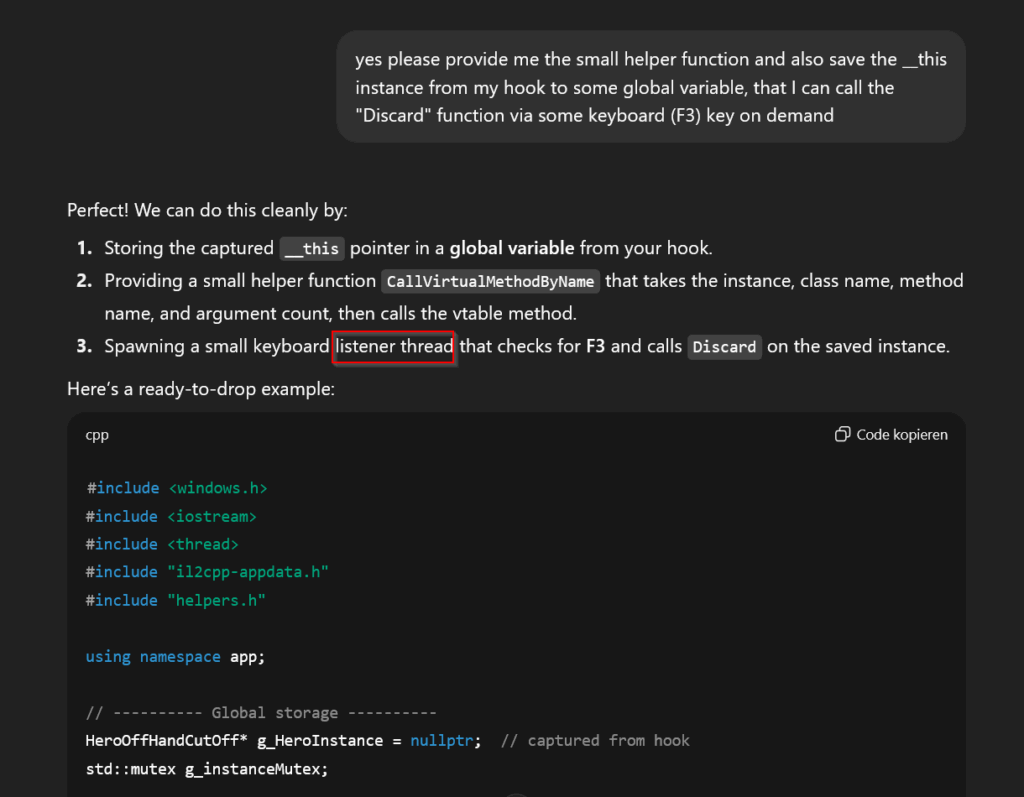1024x797 pixels.
Task: Click the copy code icon
Action: (843, 435)
